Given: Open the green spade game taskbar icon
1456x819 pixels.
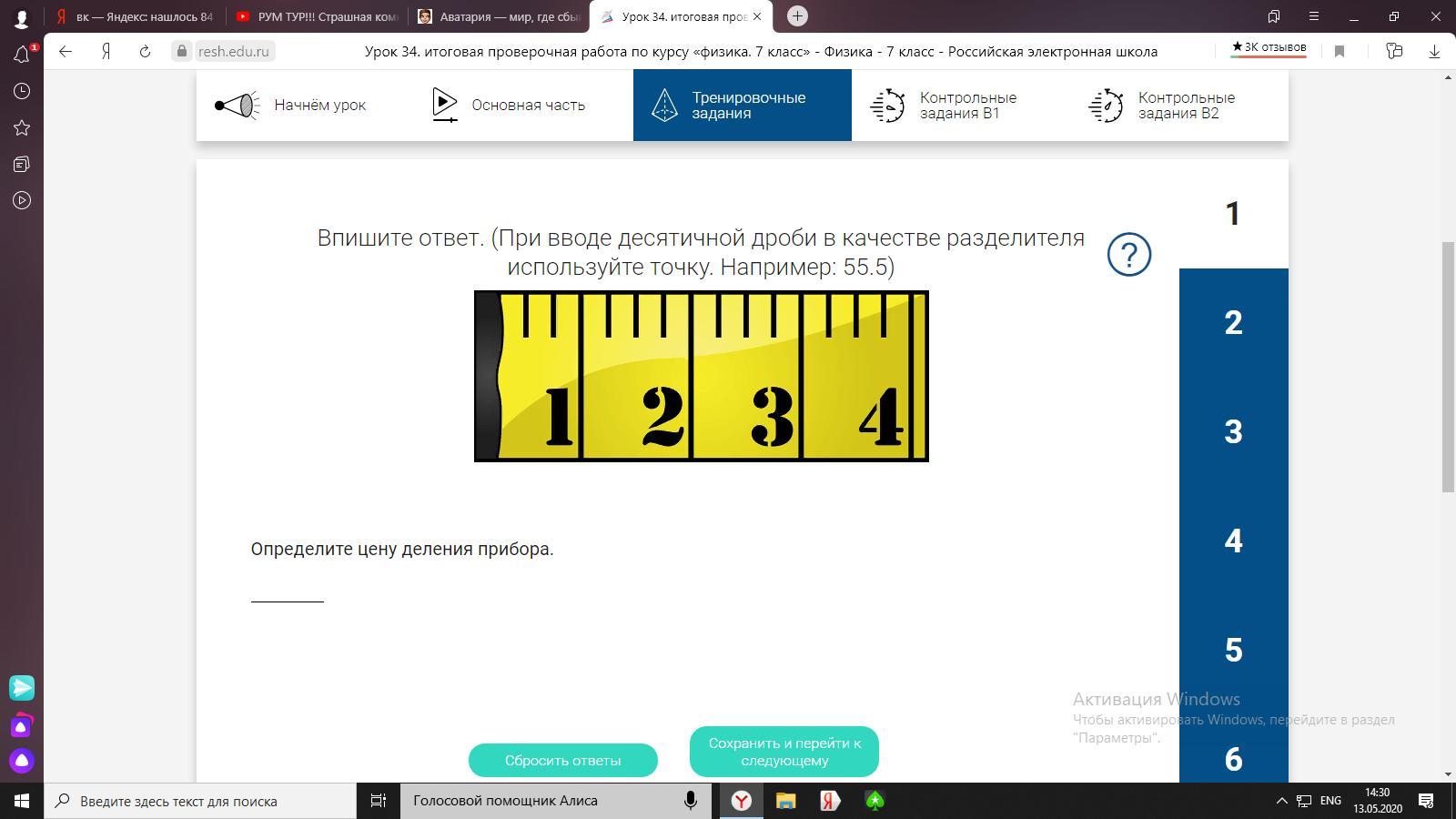Looking at the screenshot, I should pos(875,801).
